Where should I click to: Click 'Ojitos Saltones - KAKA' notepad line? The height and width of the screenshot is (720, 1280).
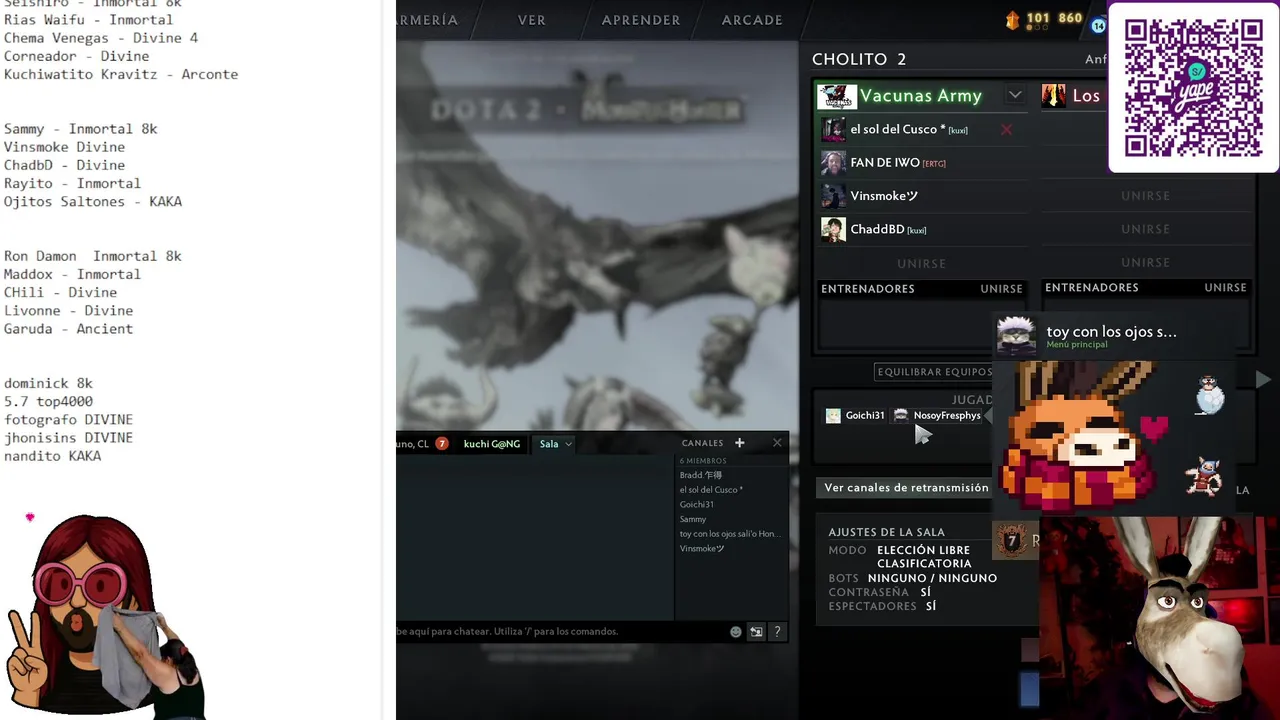point(92,201)
